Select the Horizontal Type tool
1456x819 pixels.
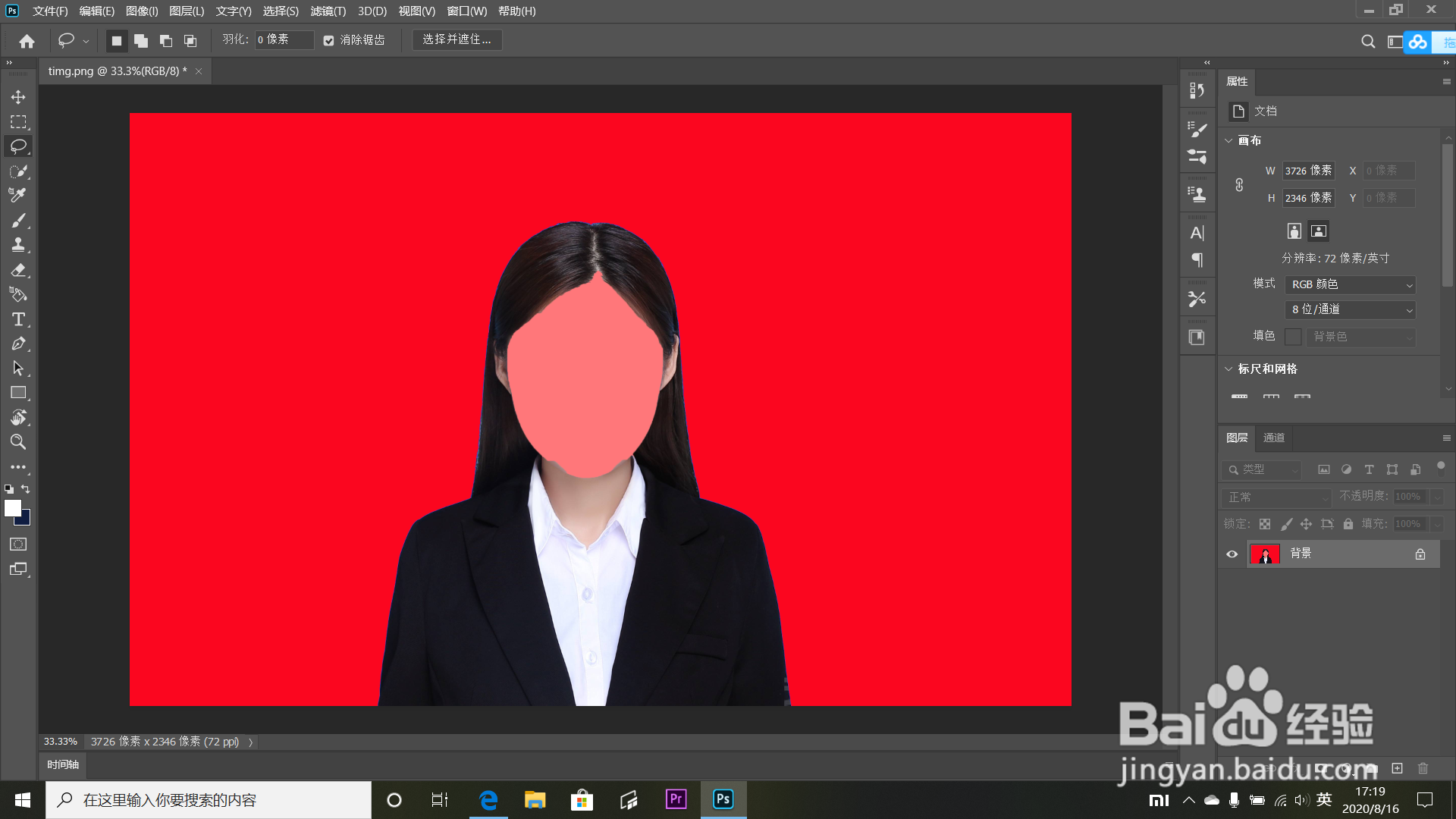click(x=18, y=319)
